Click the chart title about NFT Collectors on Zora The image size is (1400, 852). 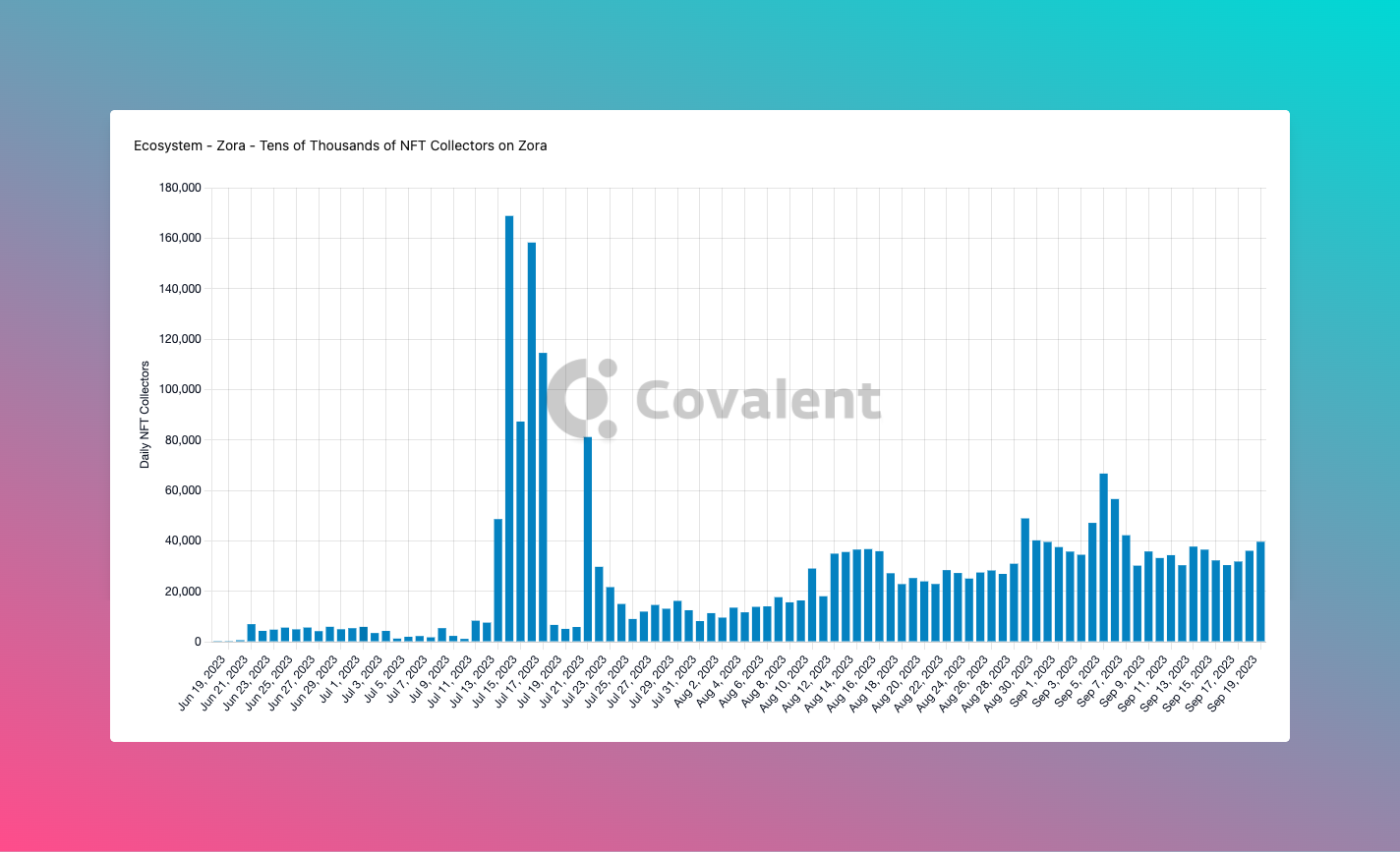point(340,145)
